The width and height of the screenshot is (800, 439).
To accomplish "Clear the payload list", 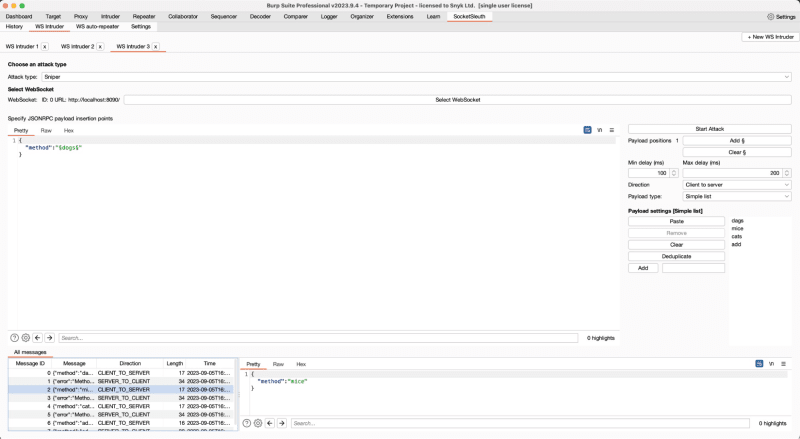I will (676, 245).
